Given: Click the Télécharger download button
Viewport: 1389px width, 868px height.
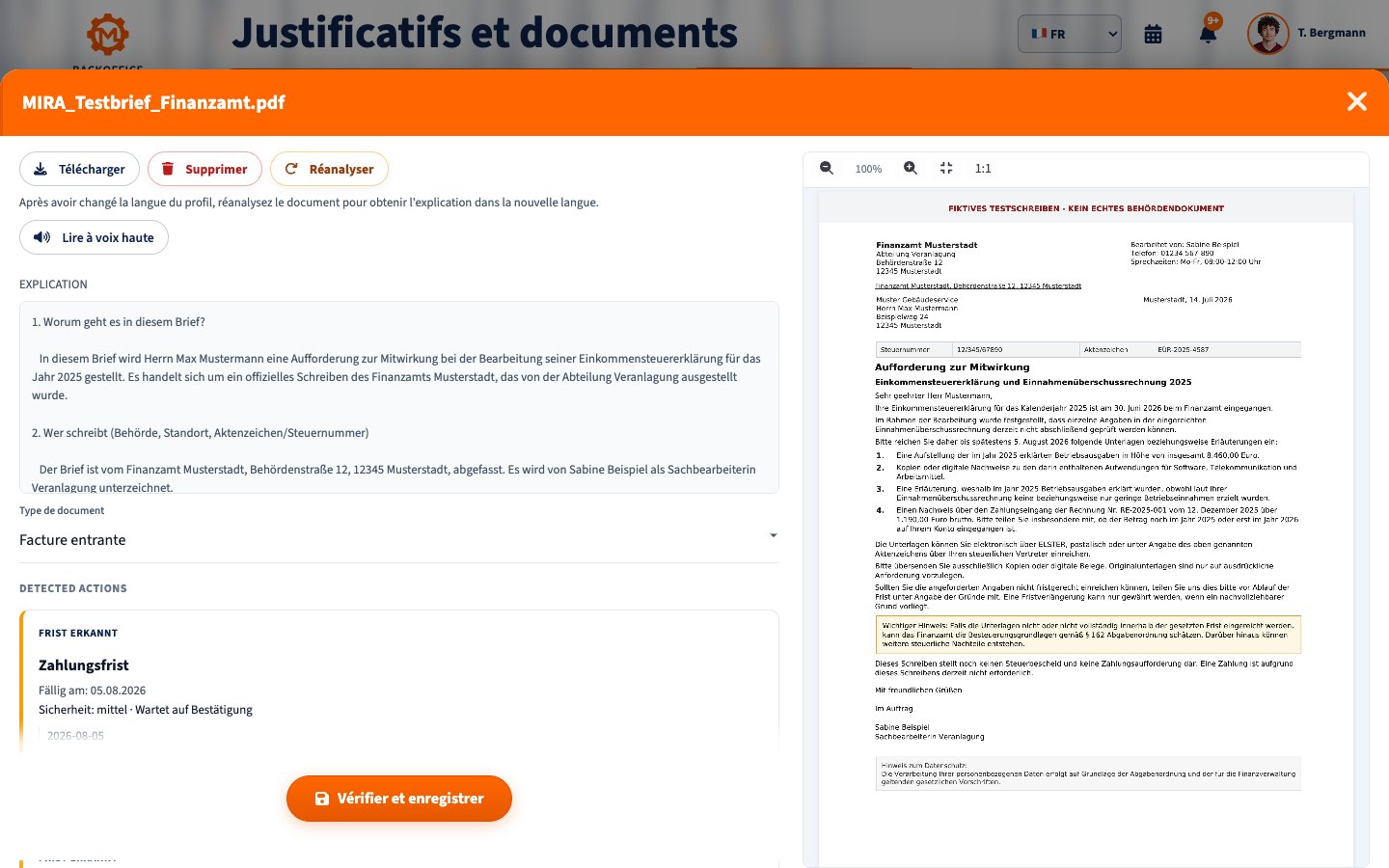Looking at the screenshot, I should [79, 169].
